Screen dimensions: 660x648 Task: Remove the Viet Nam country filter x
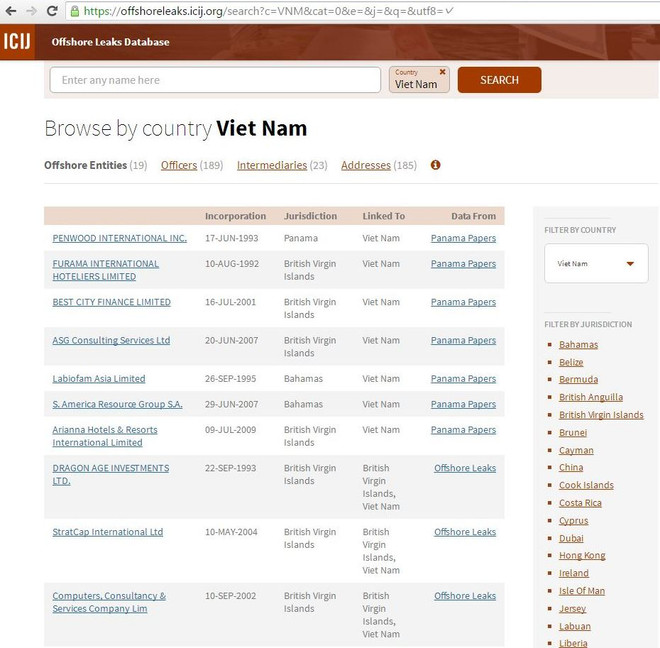click(x=442, y=72)
